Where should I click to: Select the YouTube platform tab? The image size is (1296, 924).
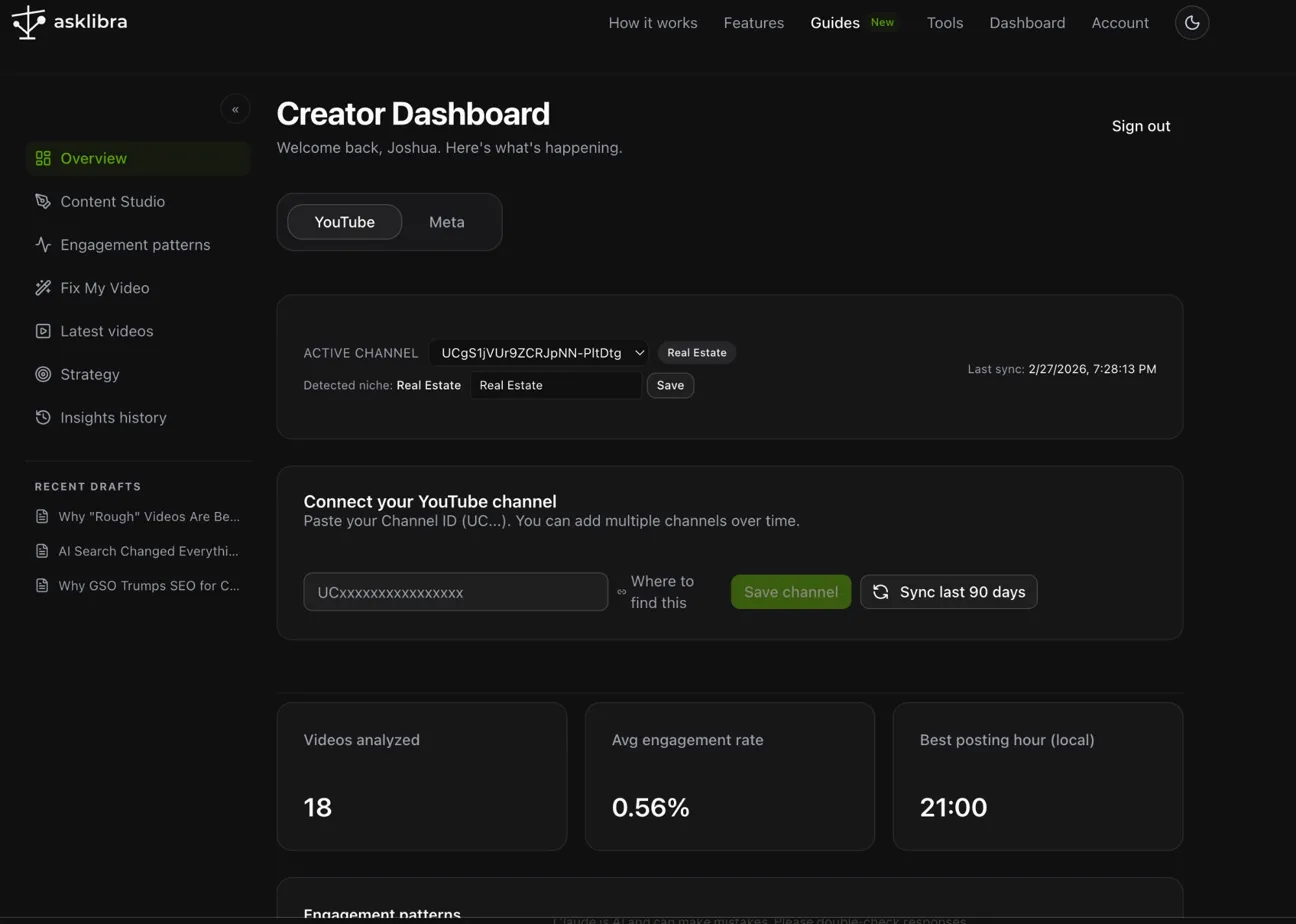click(x=344, y=222)
